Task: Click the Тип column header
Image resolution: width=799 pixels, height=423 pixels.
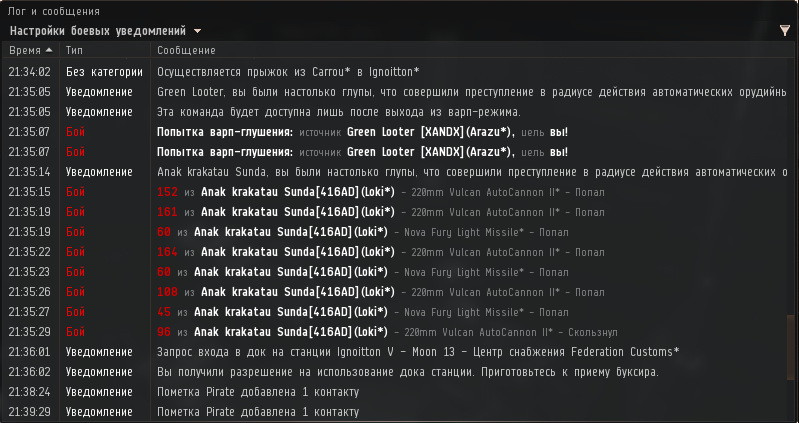Action: point(75,50)
